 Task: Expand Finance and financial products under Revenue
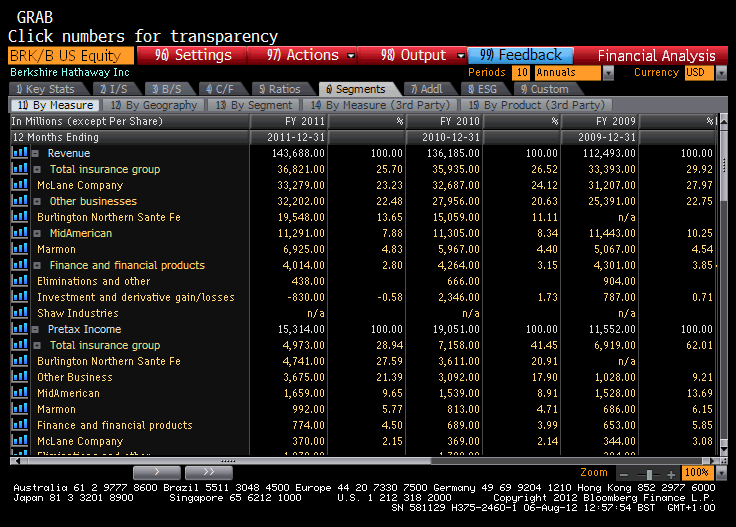(x=37, y=266)
